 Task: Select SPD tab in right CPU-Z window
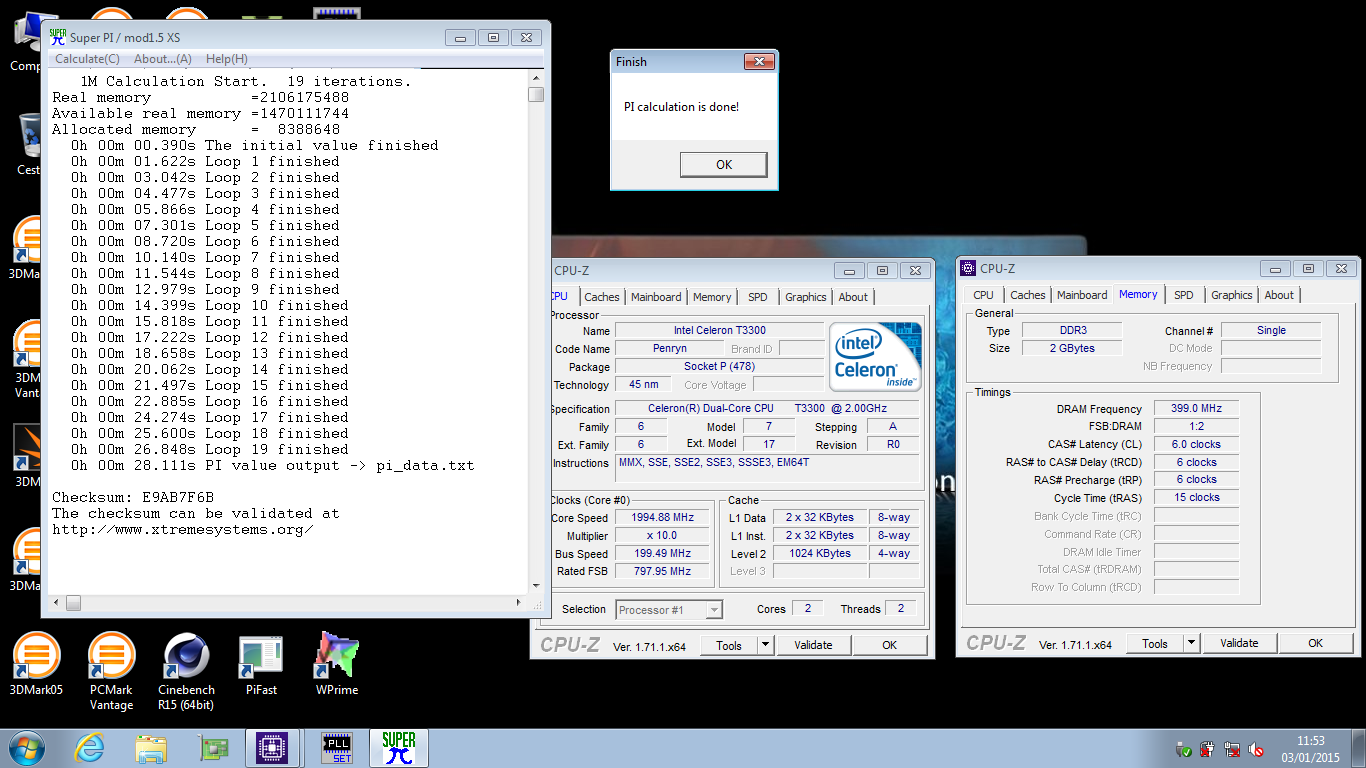[1184, 295]
